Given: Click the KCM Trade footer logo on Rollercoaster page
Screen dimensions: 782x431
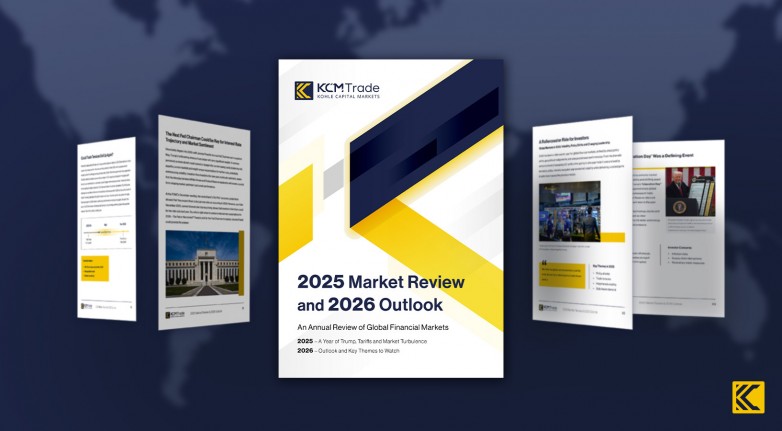Looking at the screenshot, I should pos(548,308).
